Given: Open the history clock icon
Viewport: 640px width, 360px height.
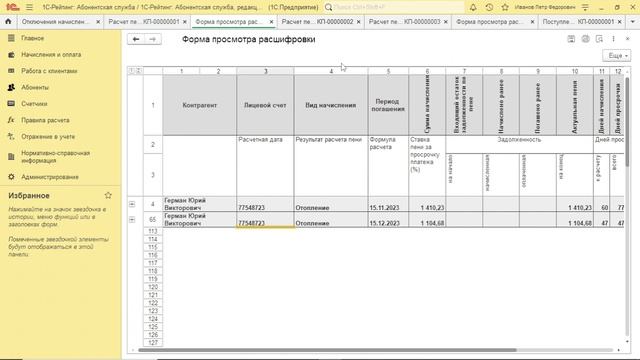Looking at the screenshot, I should (x=489, y=7).
